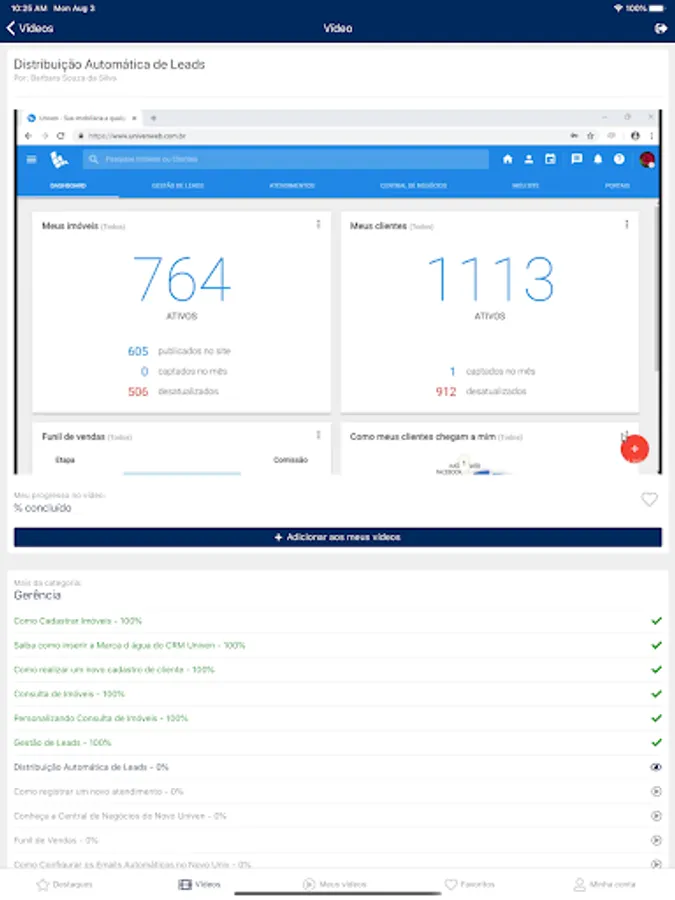The height and width of the screenshot is (900, 675).
Task: Open Funil de vendas card options menu
Action: coord(319,435)
